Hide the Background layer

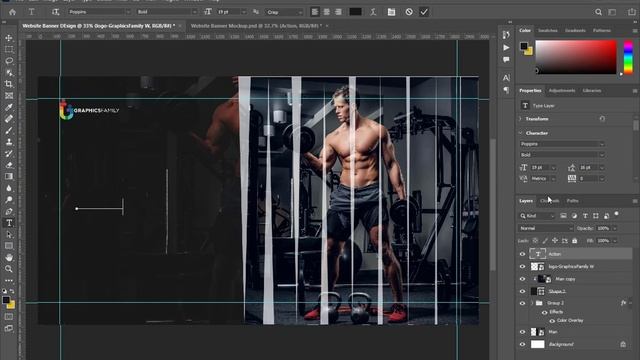tap(522, 344)
